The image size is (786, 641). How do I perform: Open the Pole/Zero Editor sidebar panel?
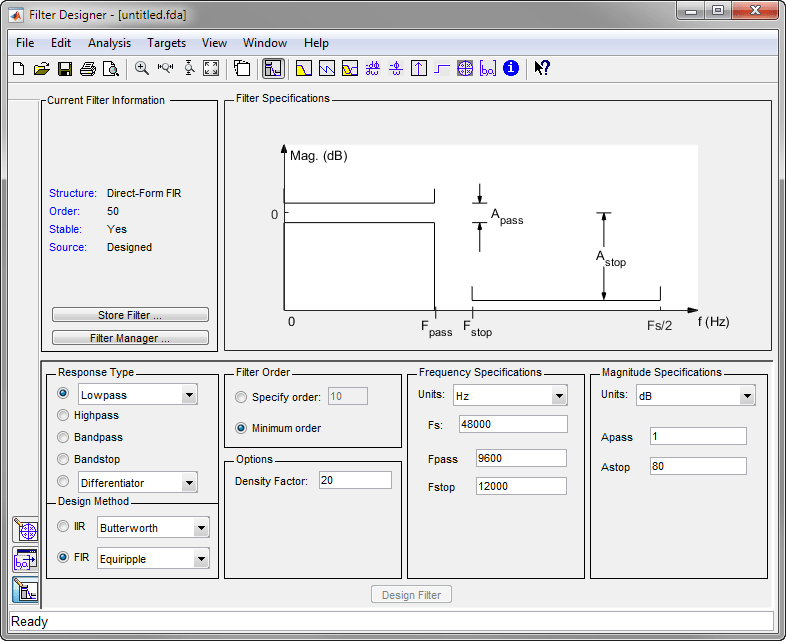pos(25,530)
